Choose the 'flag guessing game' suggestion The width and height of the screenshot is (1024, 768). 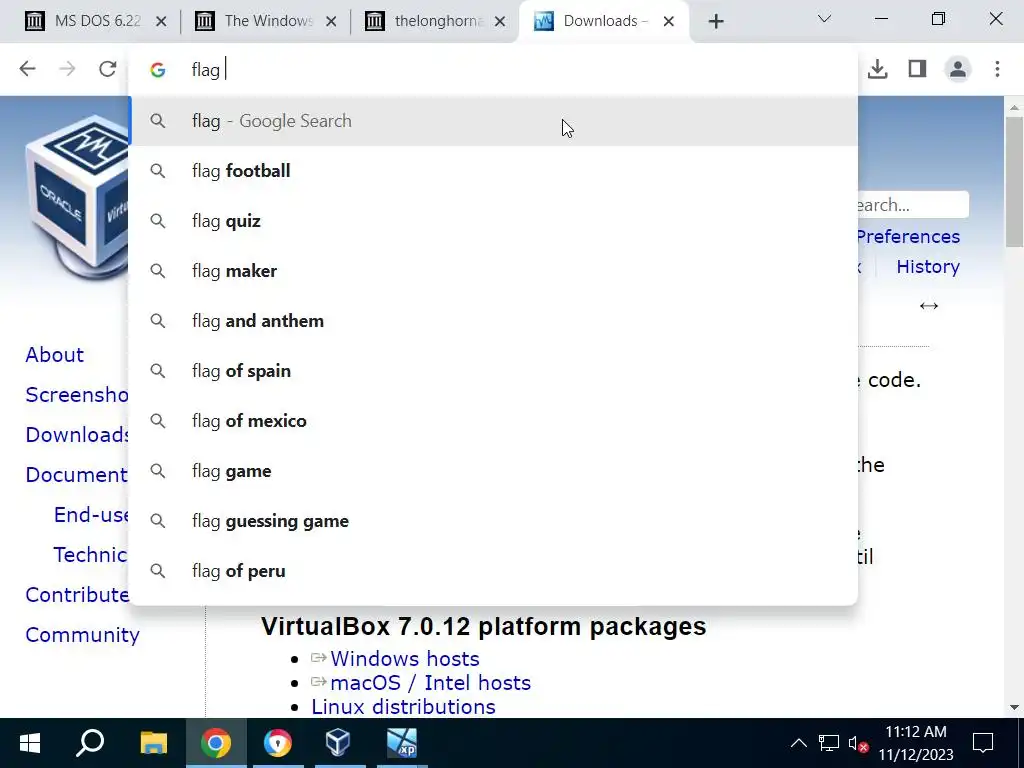click(494, 521)
